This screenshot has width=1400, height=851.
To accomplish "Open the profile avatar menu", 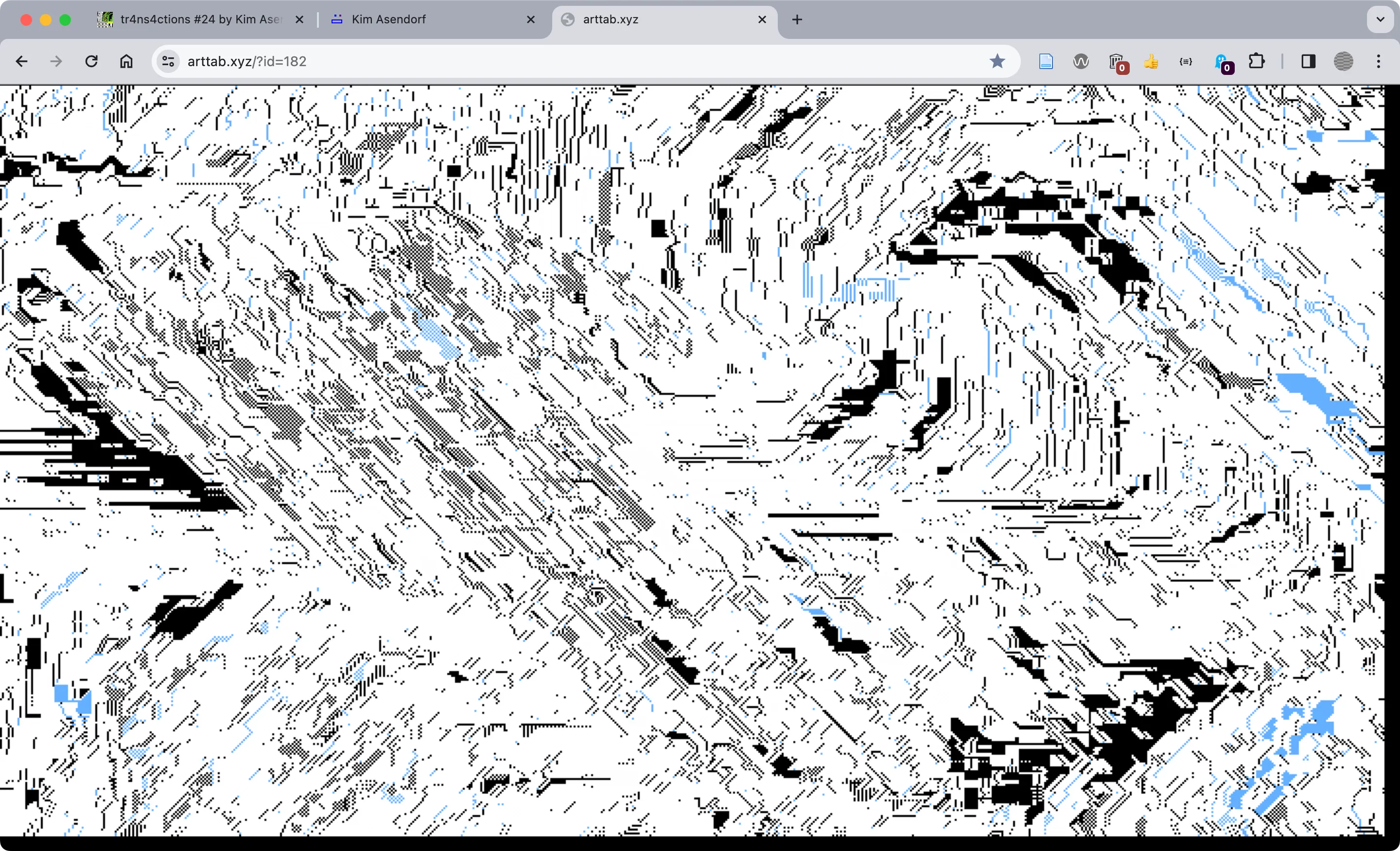I will [1343, 61].
